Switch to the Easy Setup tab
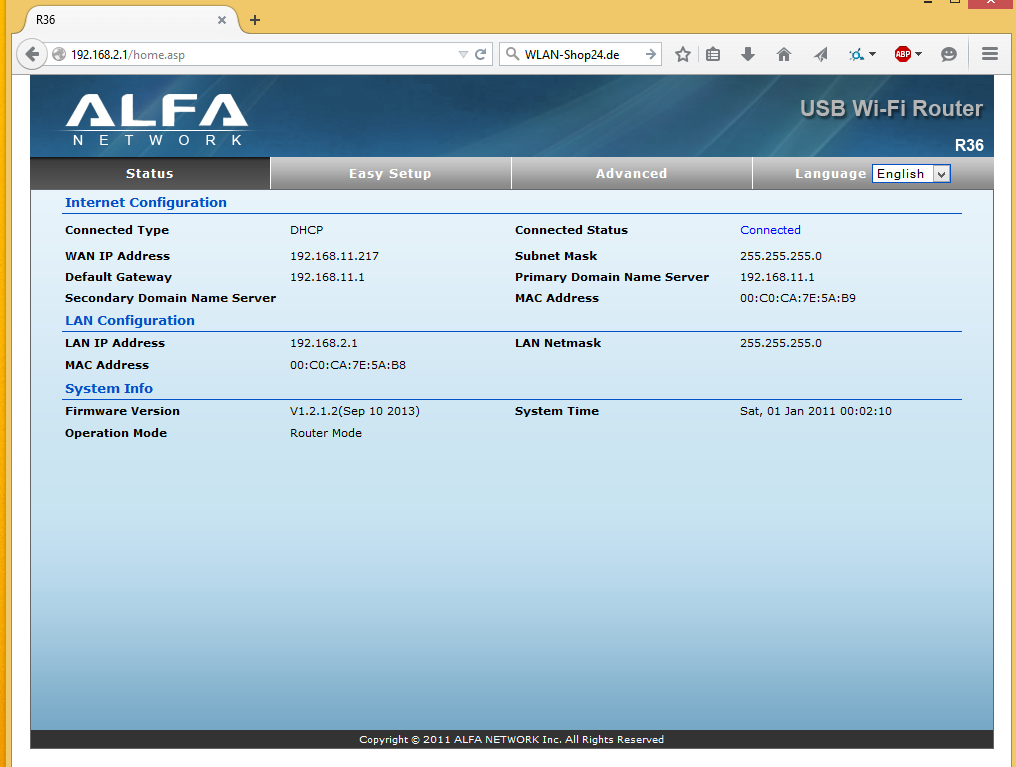Image resolution: width=1016 pixels, height=767 pixels. click(390, 174)
